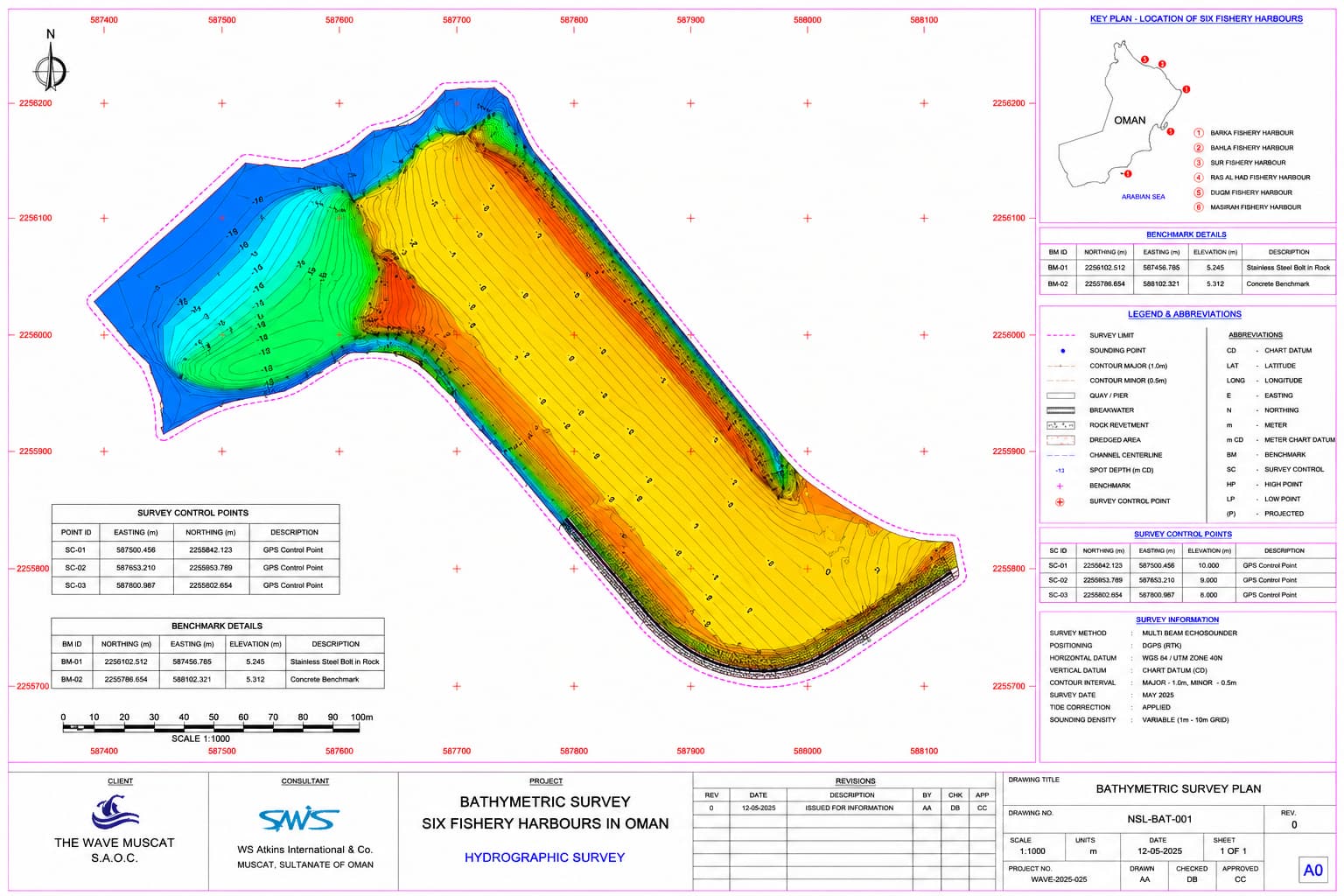Click the Spot Depth -13 sample symbol
This screenshot has width=1344, height=896.
pyautogui.click(x=1060, y=470)
